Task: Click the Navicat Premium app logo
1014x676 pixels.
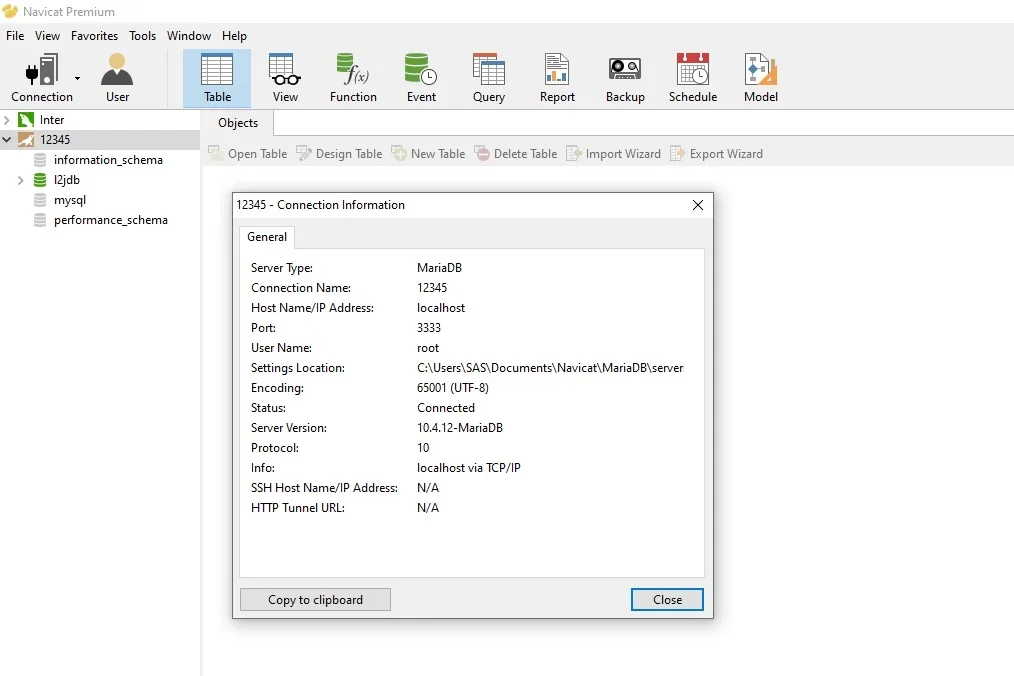Action: coord(10,11)
